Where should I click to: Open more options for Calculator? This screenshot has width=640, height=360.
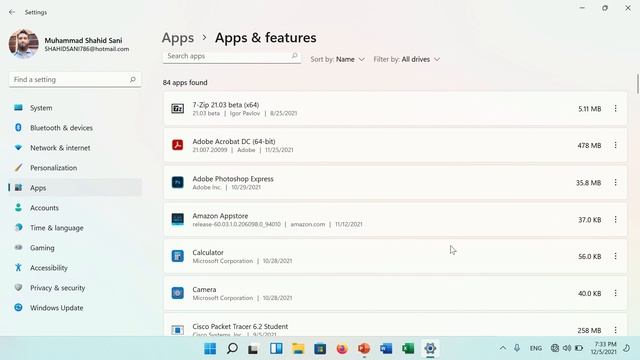615,256
